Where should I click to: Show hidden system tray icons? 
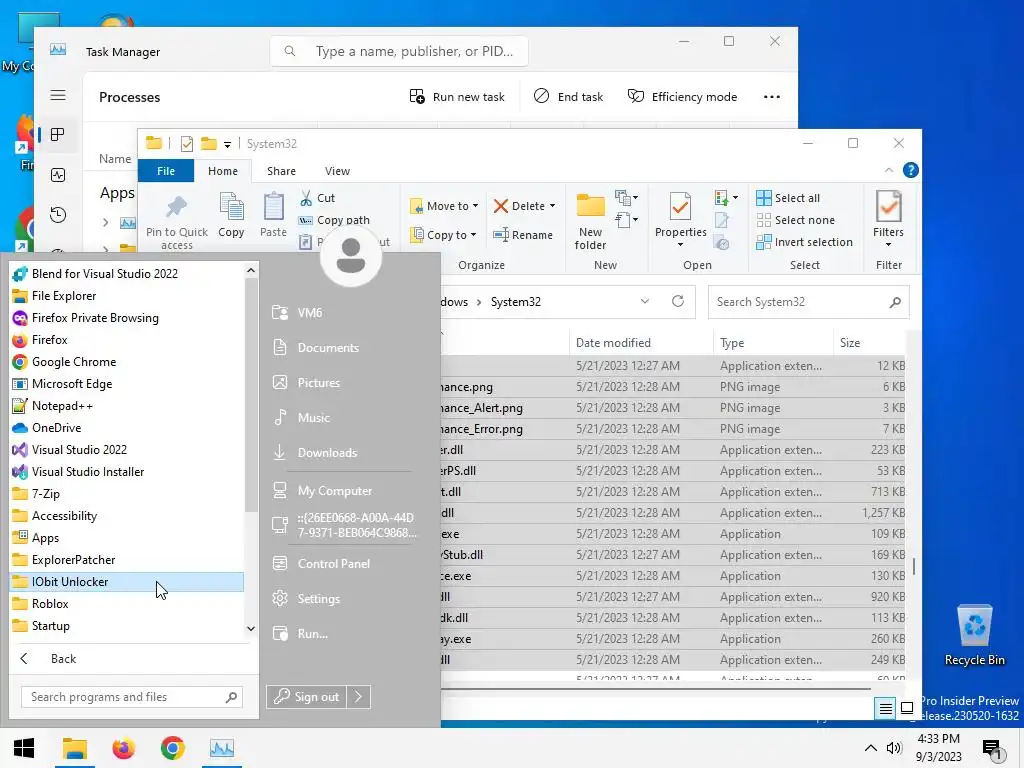[x=871, y=748]
